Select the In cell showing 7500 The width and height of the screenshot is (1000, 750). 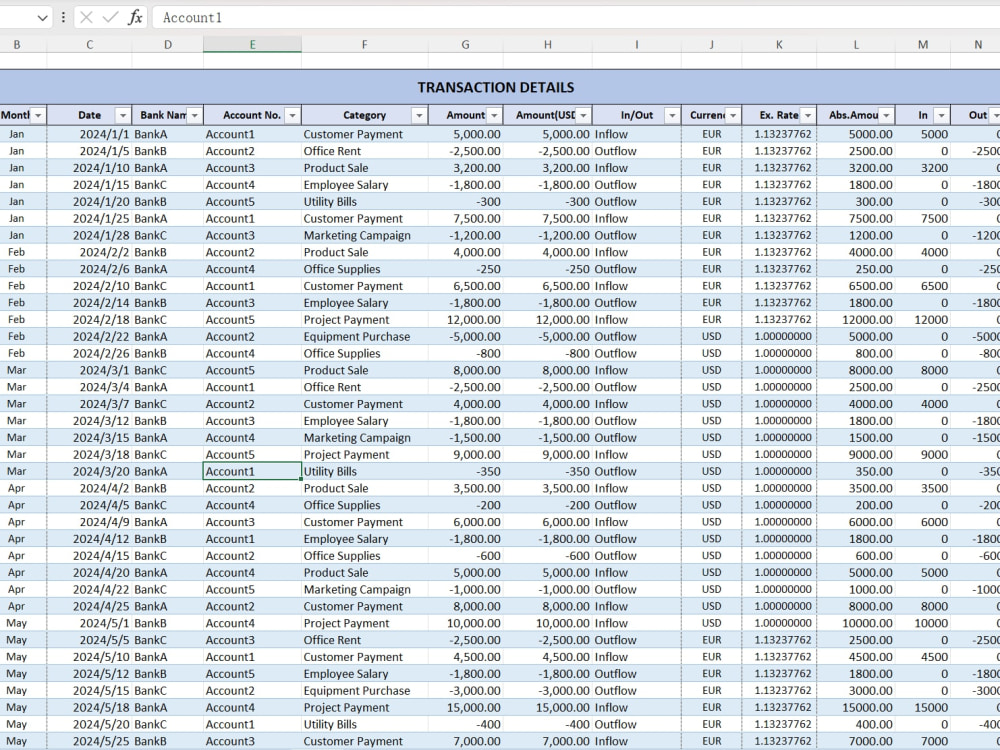click(923, 219)
